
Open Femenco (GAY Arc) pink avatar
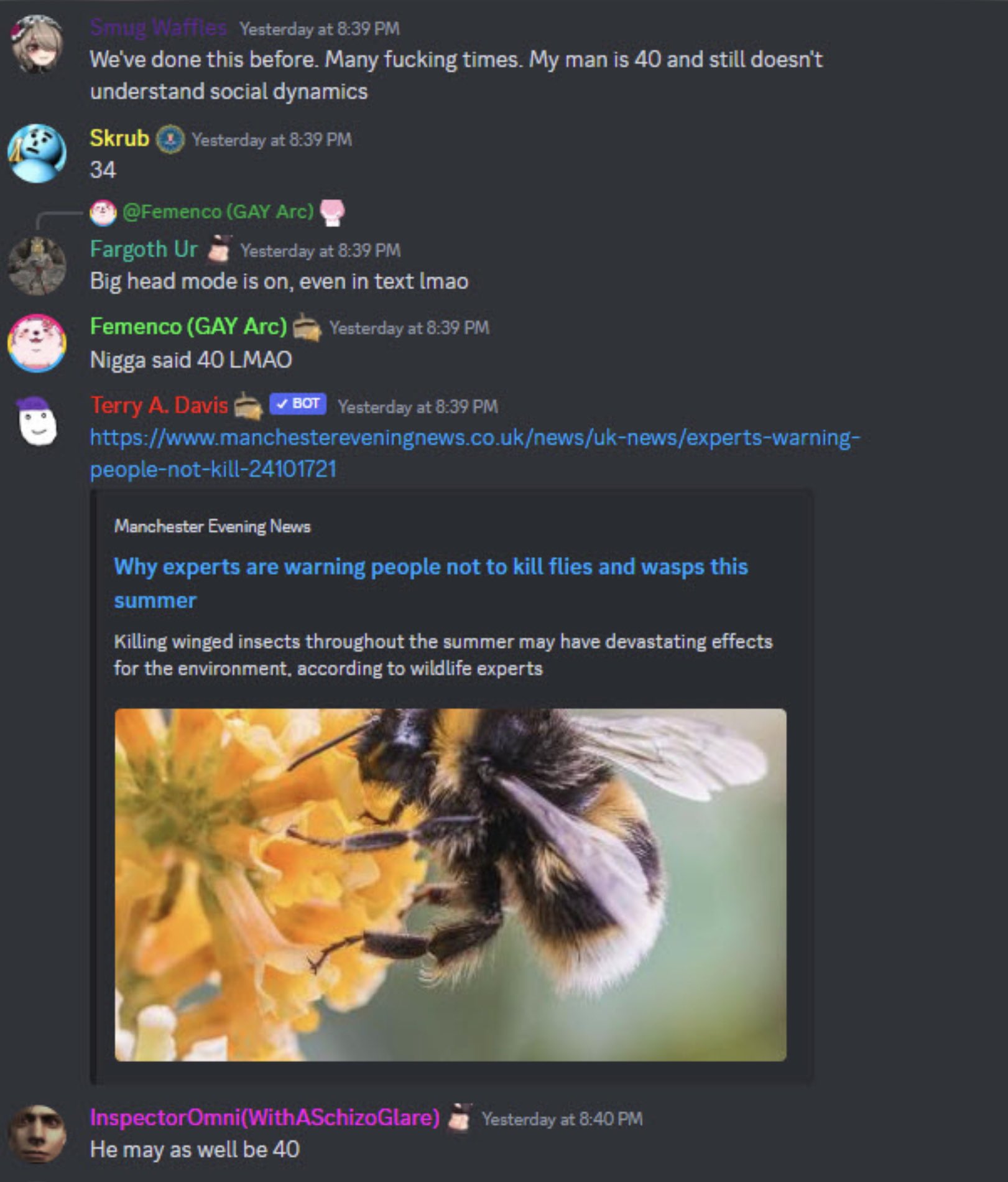(x=37, y=343)
